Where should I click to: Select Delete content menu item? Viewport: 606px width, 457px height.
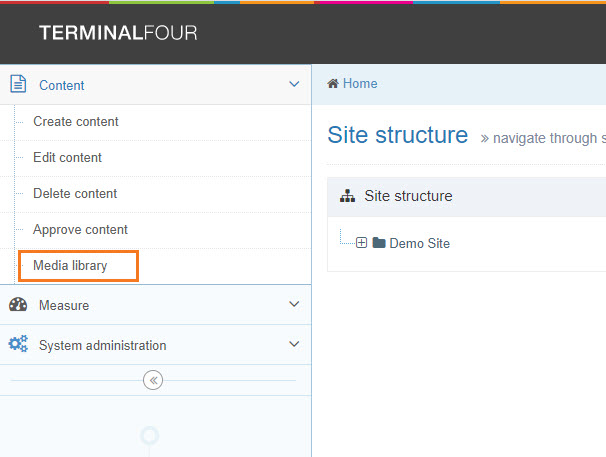[x=75, y=194]
